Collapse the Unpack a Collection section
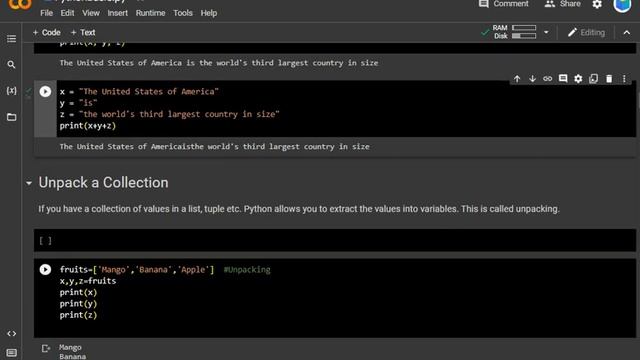The image size is (640, 360). [x=29, y=183]
